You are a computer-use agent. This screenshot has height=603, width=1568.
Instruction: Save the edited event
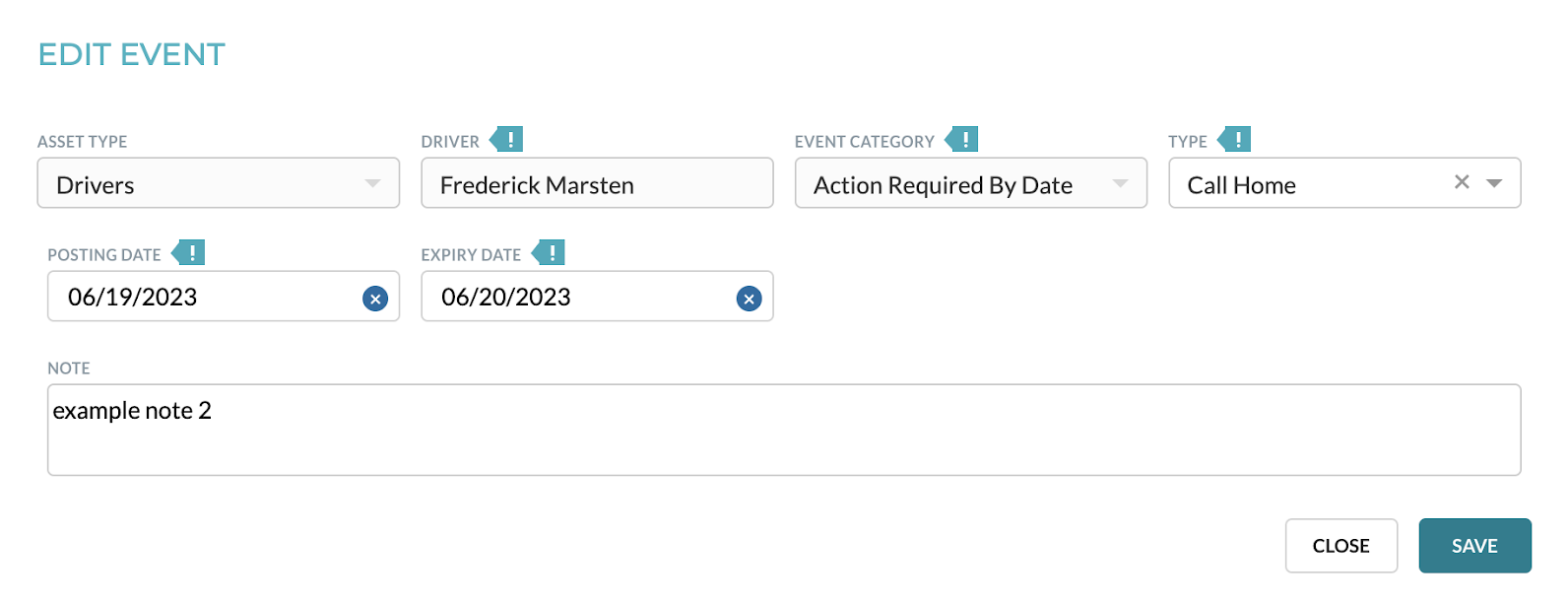(x=1474, y=546)
